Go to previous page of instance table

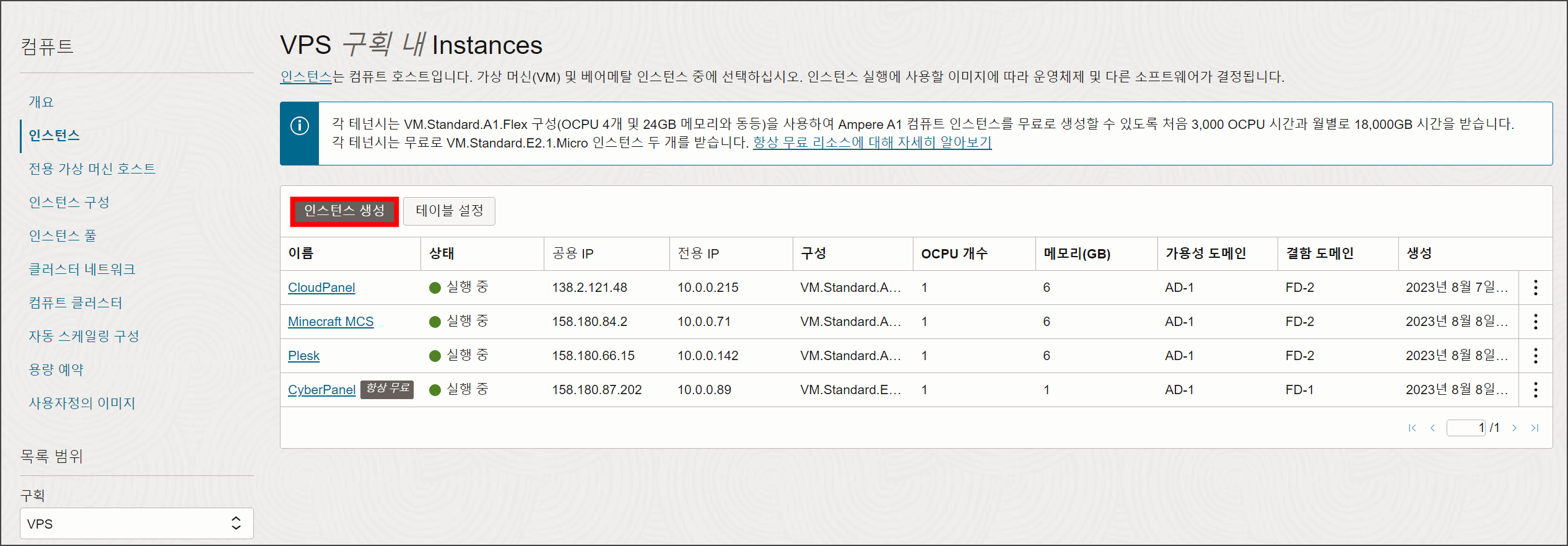click(x=1432, y=428)
